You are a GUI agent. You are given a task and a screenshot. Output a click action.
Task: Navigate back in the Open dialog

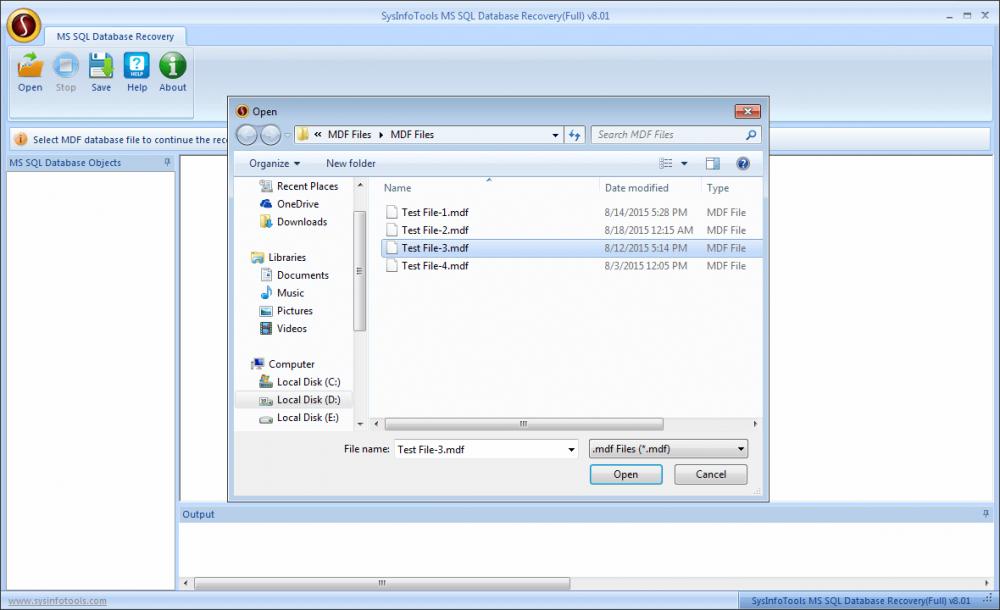pos(246,134)
